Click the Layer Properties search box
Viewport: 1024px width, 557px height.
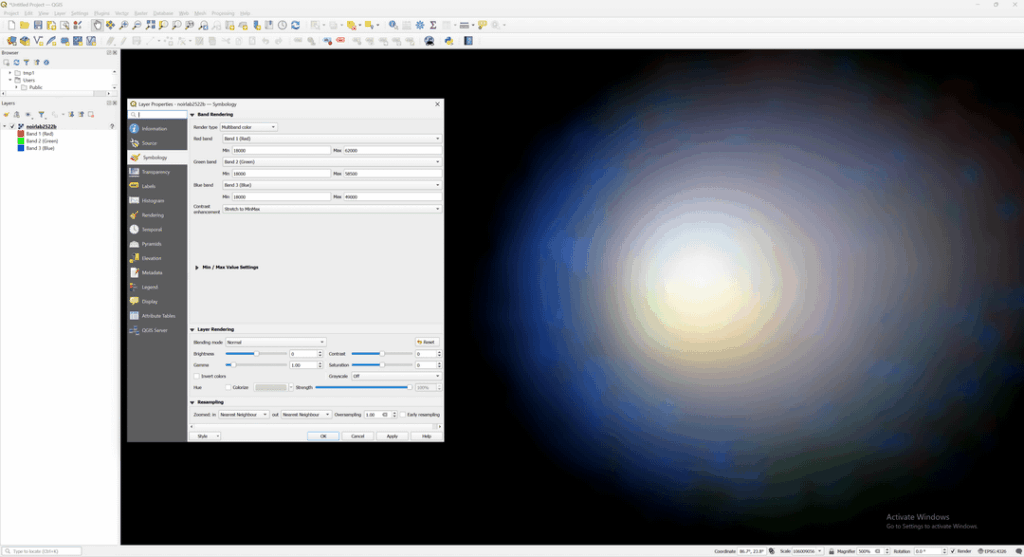pos(157,115)
